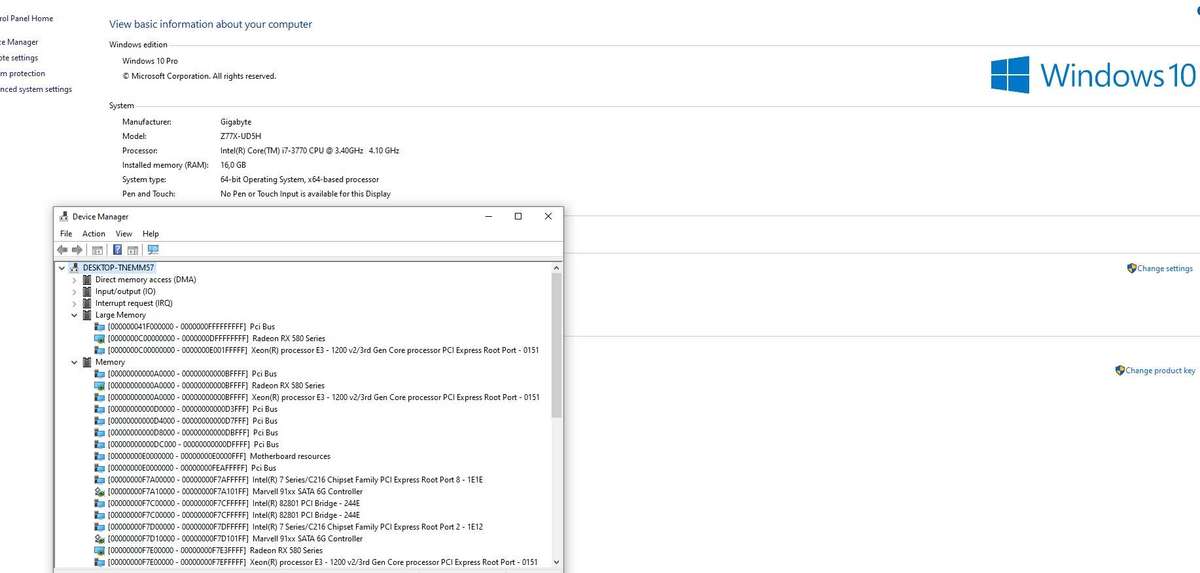The height and width of the screenshot is (573, 1200).
Task: Collapse the DESKTOP-TNEMM57 root node
Action: point(62,268)
